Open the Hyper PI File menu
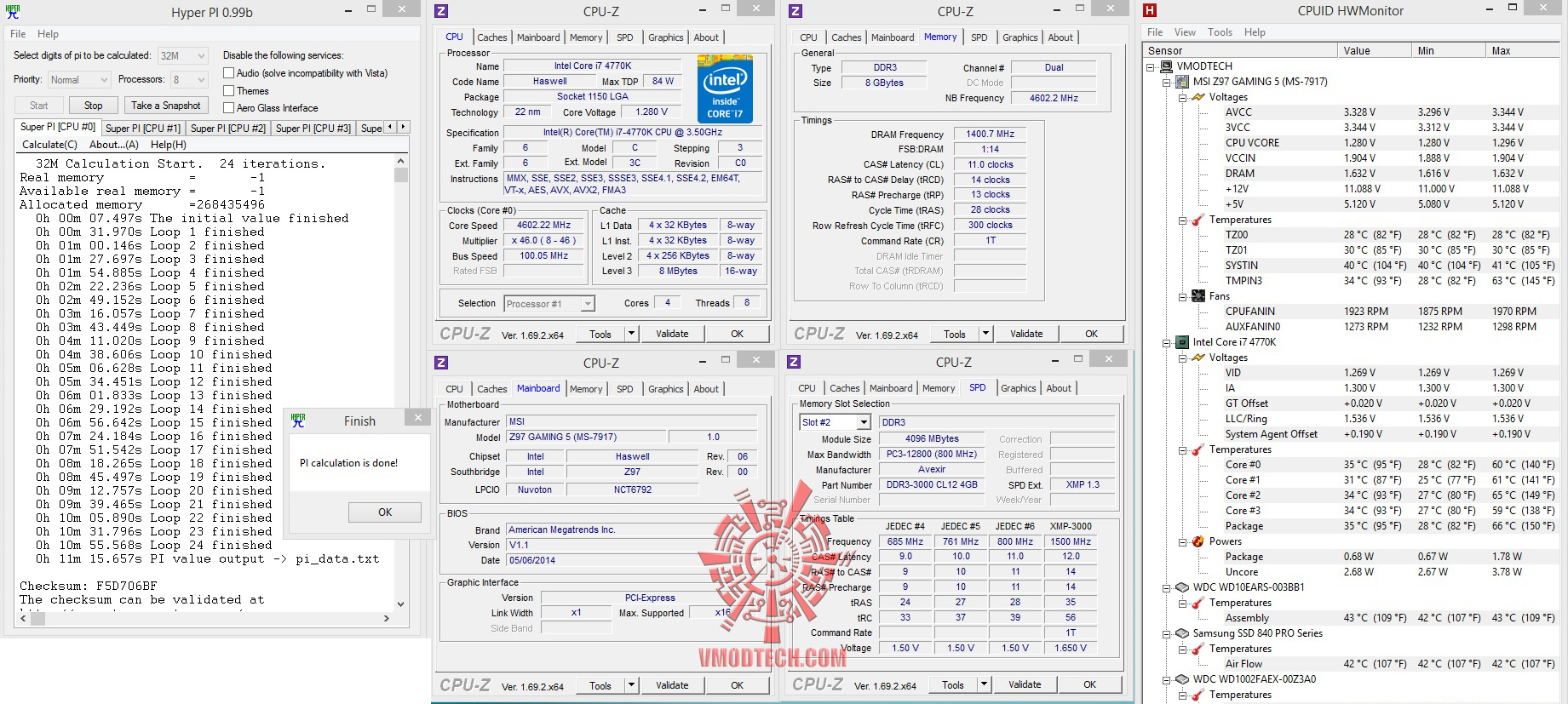This screenshot has width=1568, height=704. pyautogui.click(x=18, y=34)
